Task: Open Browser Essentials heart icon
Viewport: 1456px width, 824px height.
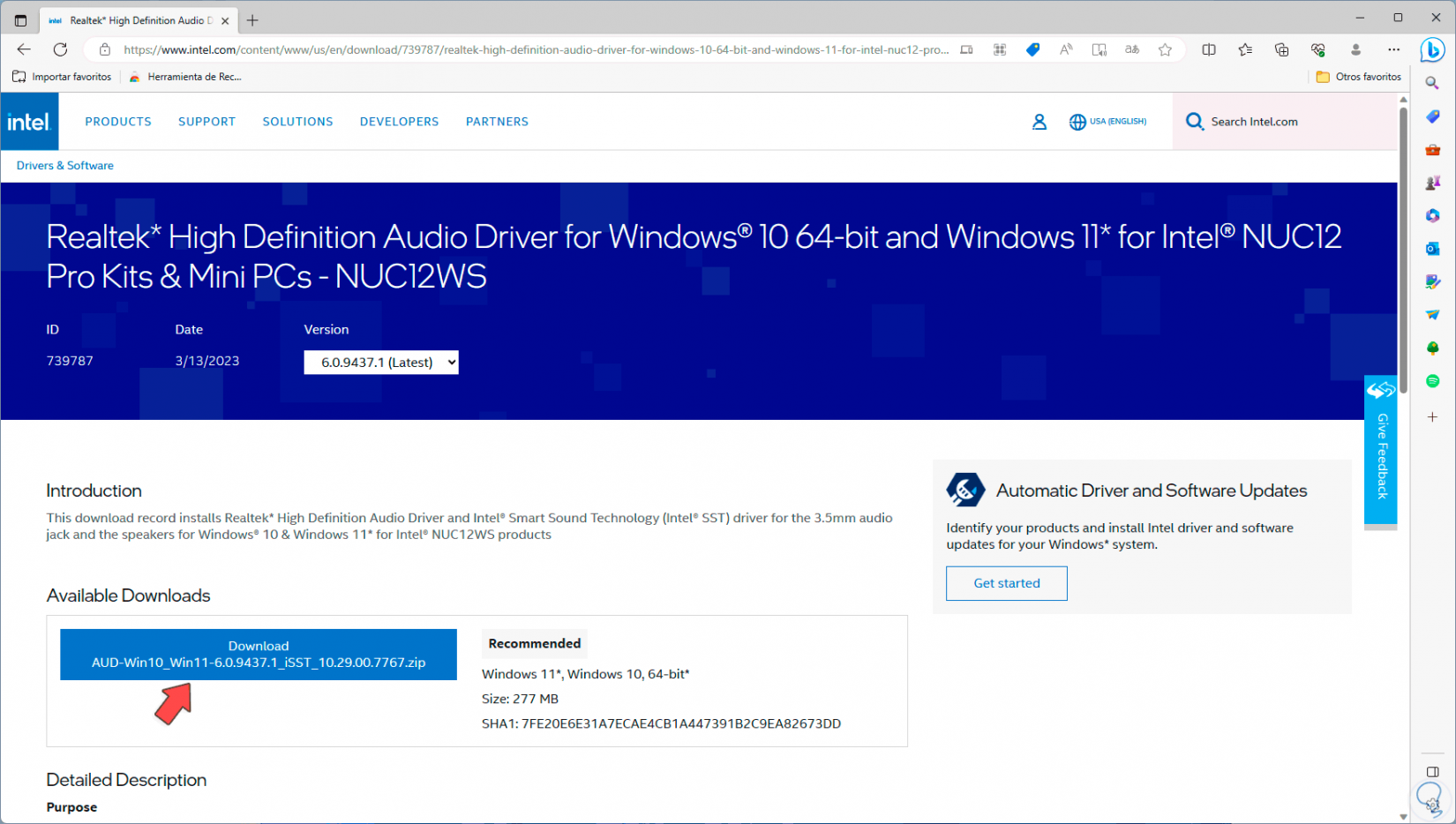Action: click(1318, 49)
